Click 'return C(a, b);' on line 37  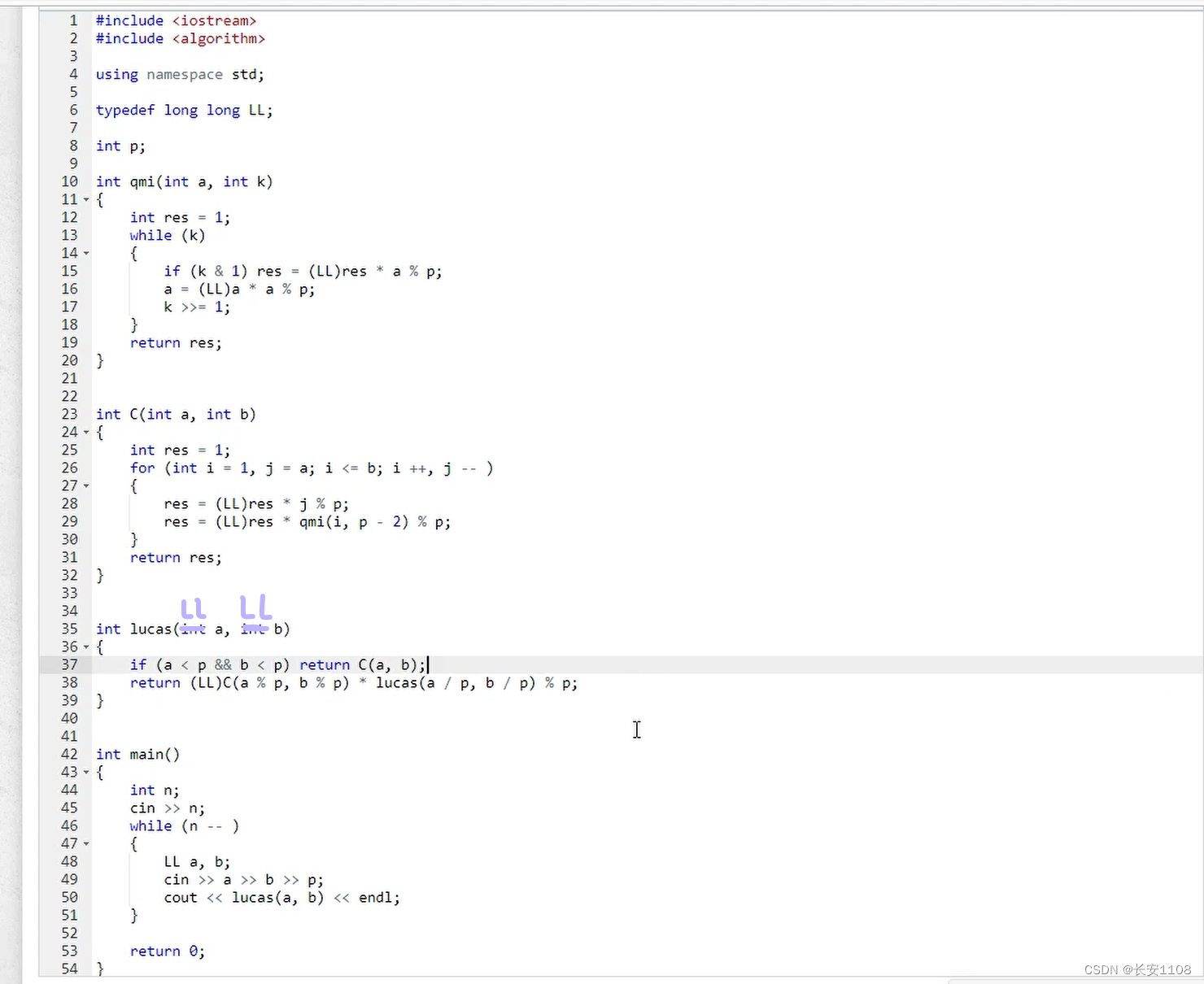[362, 664]
